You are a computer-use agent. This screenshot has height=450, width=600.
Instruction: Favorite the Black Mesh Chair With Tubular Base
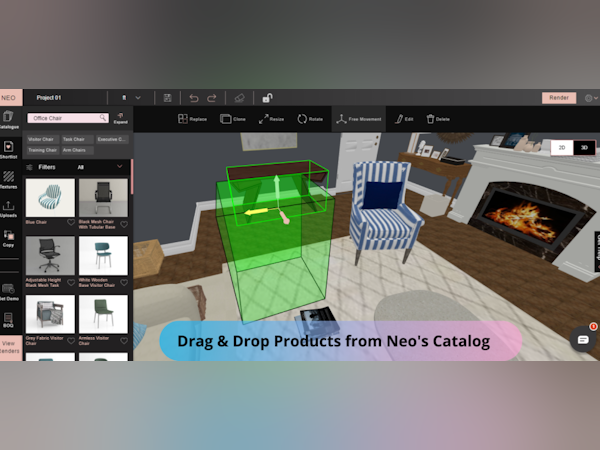click(x=124, y=225)
